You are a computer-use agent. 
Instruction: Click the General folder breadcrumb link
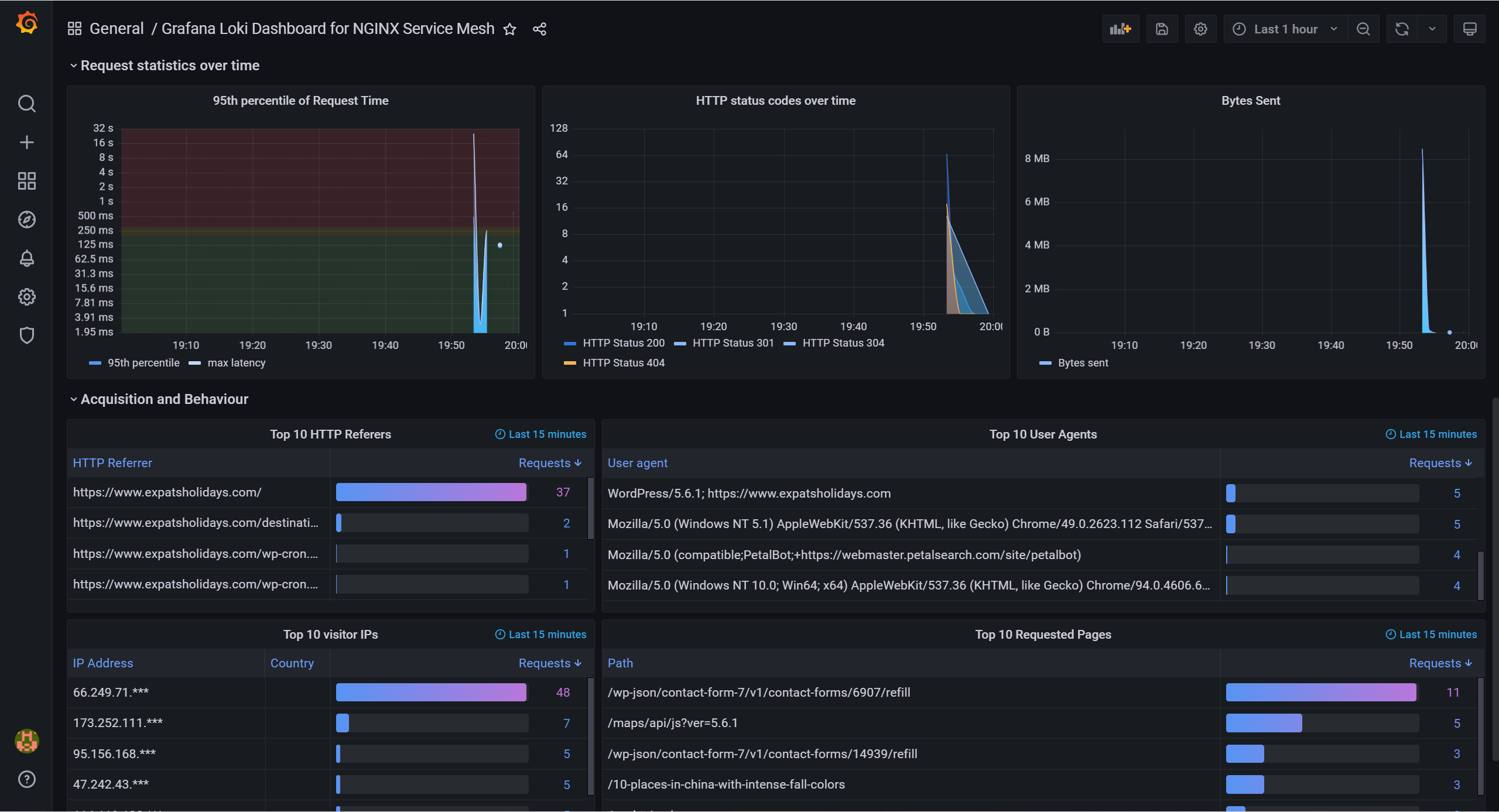(116, 29)
